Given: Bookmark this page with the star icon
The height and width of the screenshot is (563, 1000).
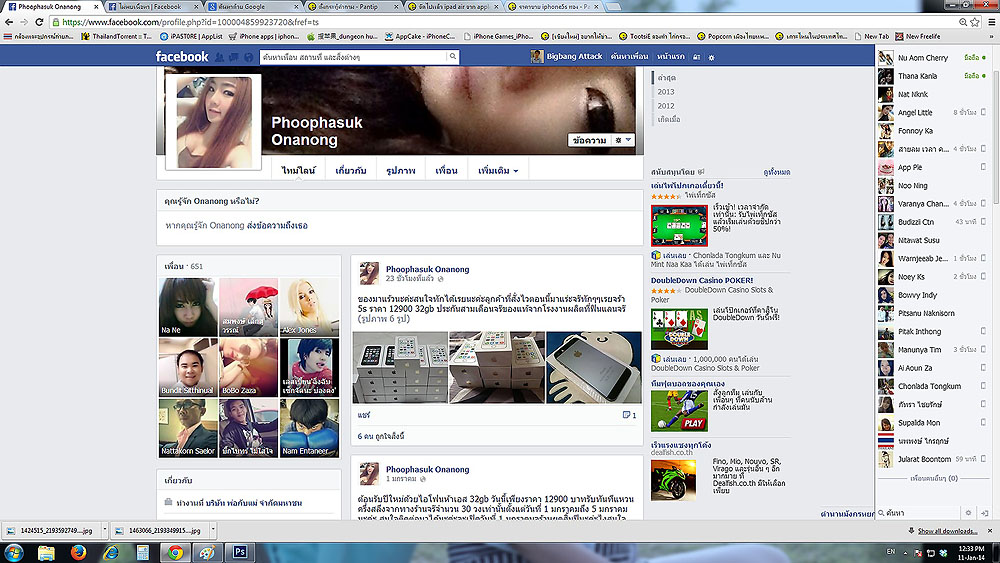Looking at the screenshot, I should point(974,22).
